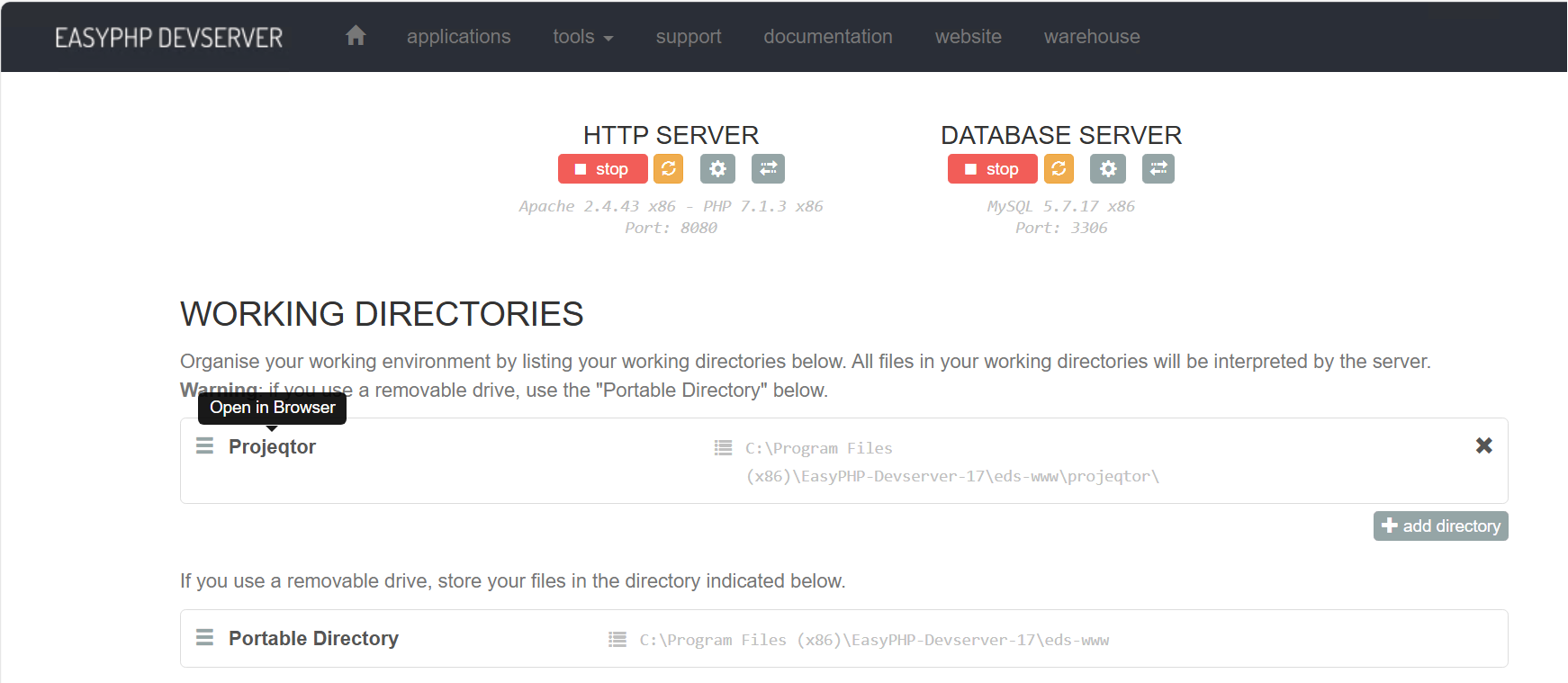Click the home icon in navbar
The width and height of the screenshot is (1568, 683).
click(356, 36)
